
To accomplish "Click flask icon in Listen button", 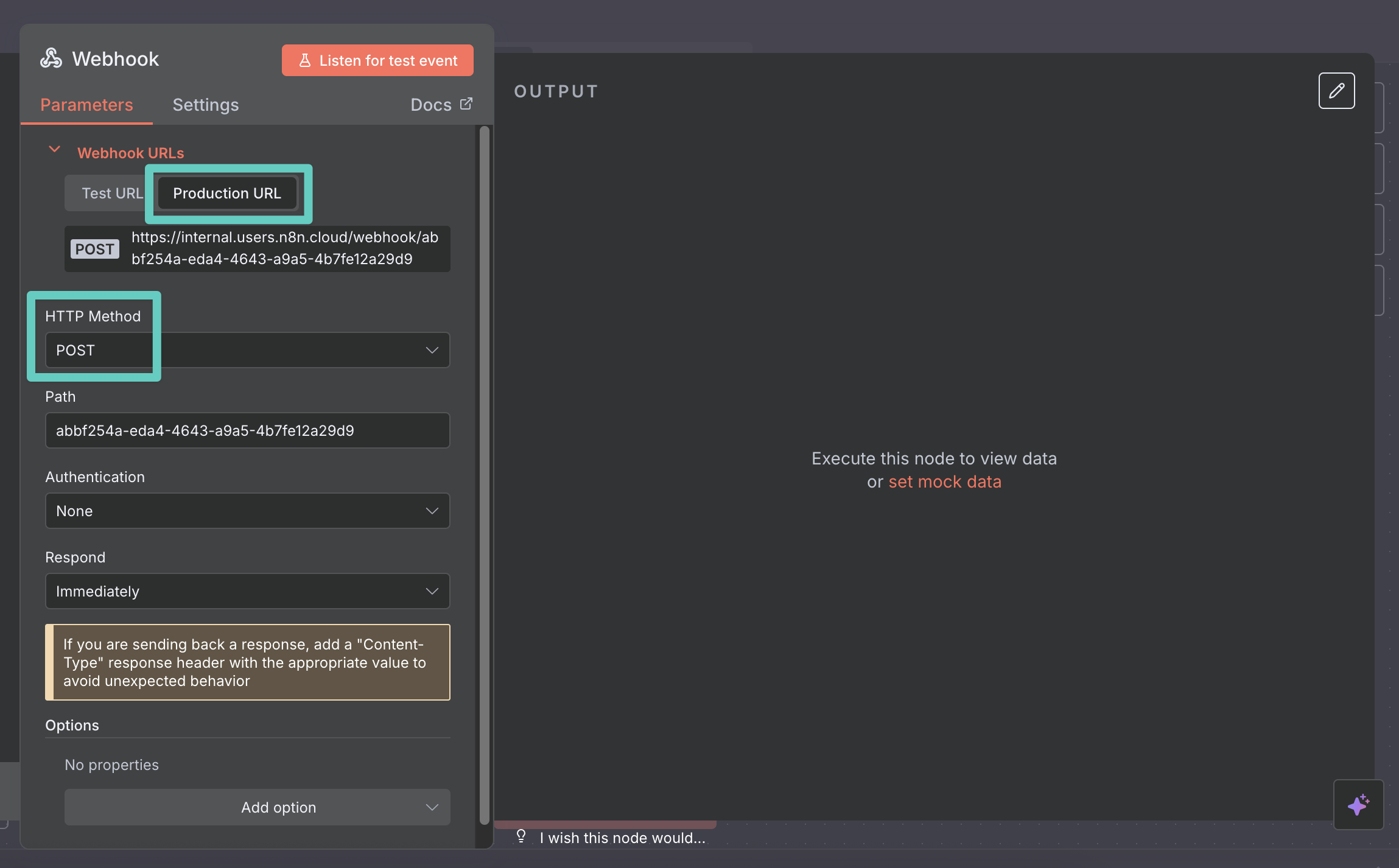I will coord(305,60).
